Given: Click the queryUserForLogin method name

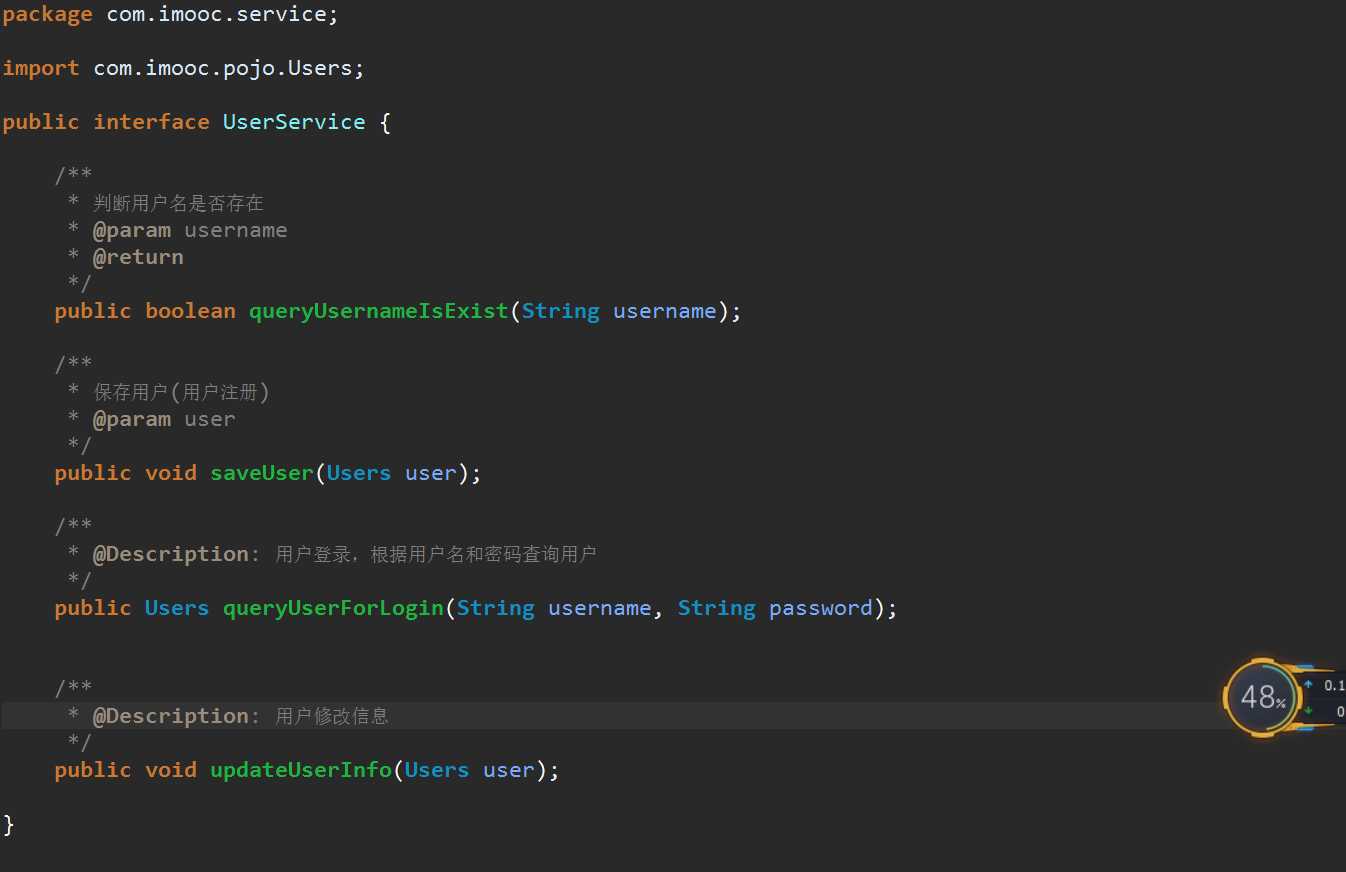Looking at the screenshot, I should click(333, 608).
